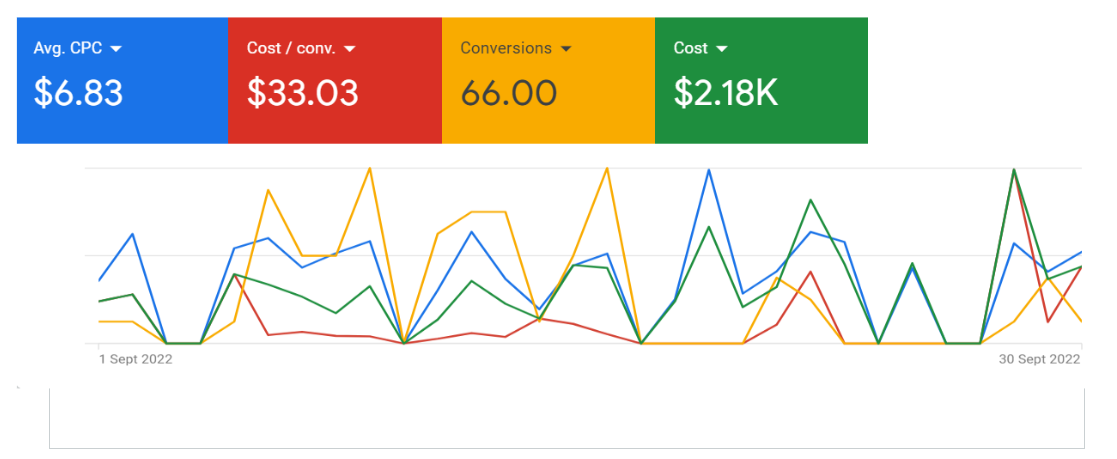Click the $2.18K total cost value

(x=725, y=93)
